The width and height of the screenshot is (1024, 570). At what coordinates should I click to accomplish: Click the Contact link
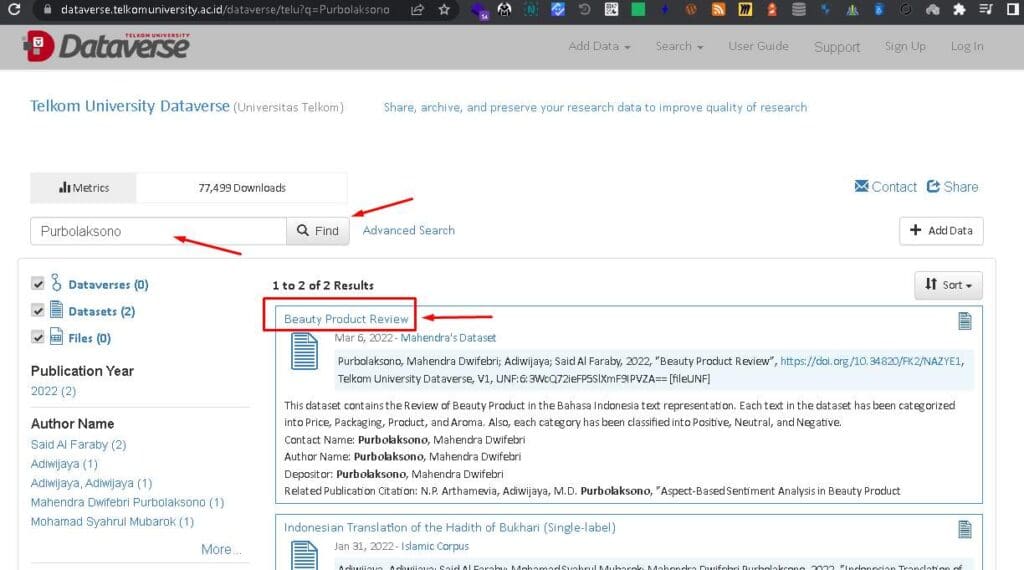[886, 187]
